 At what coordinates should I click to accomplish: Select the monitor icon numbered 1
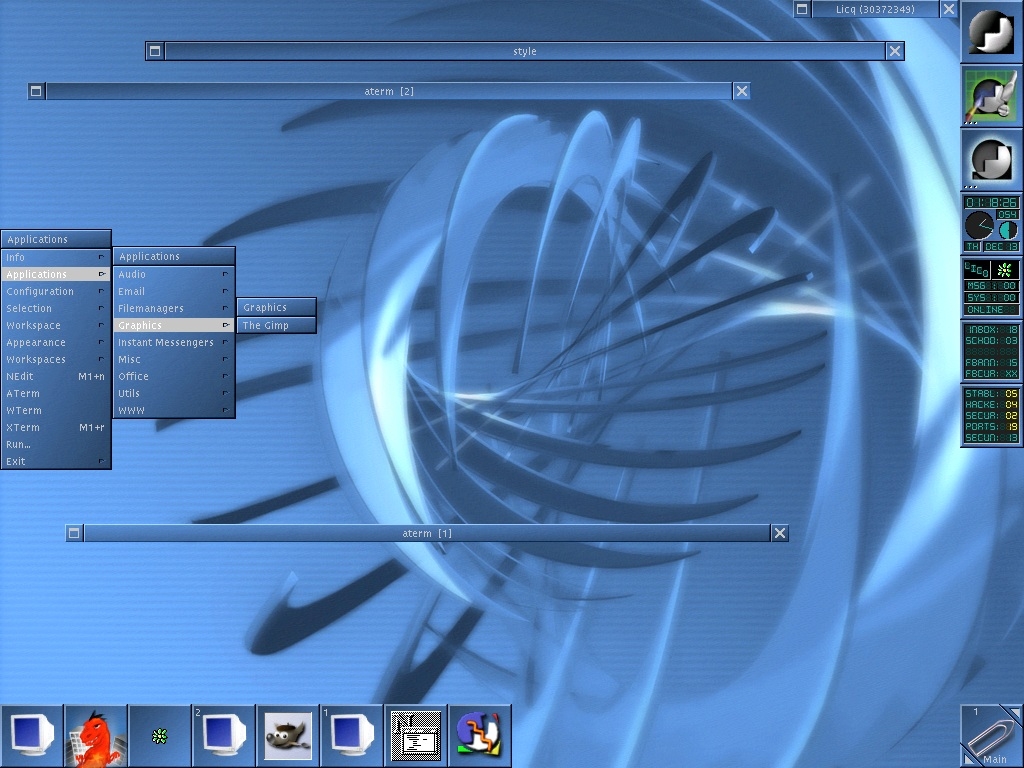tap(352, 736)
